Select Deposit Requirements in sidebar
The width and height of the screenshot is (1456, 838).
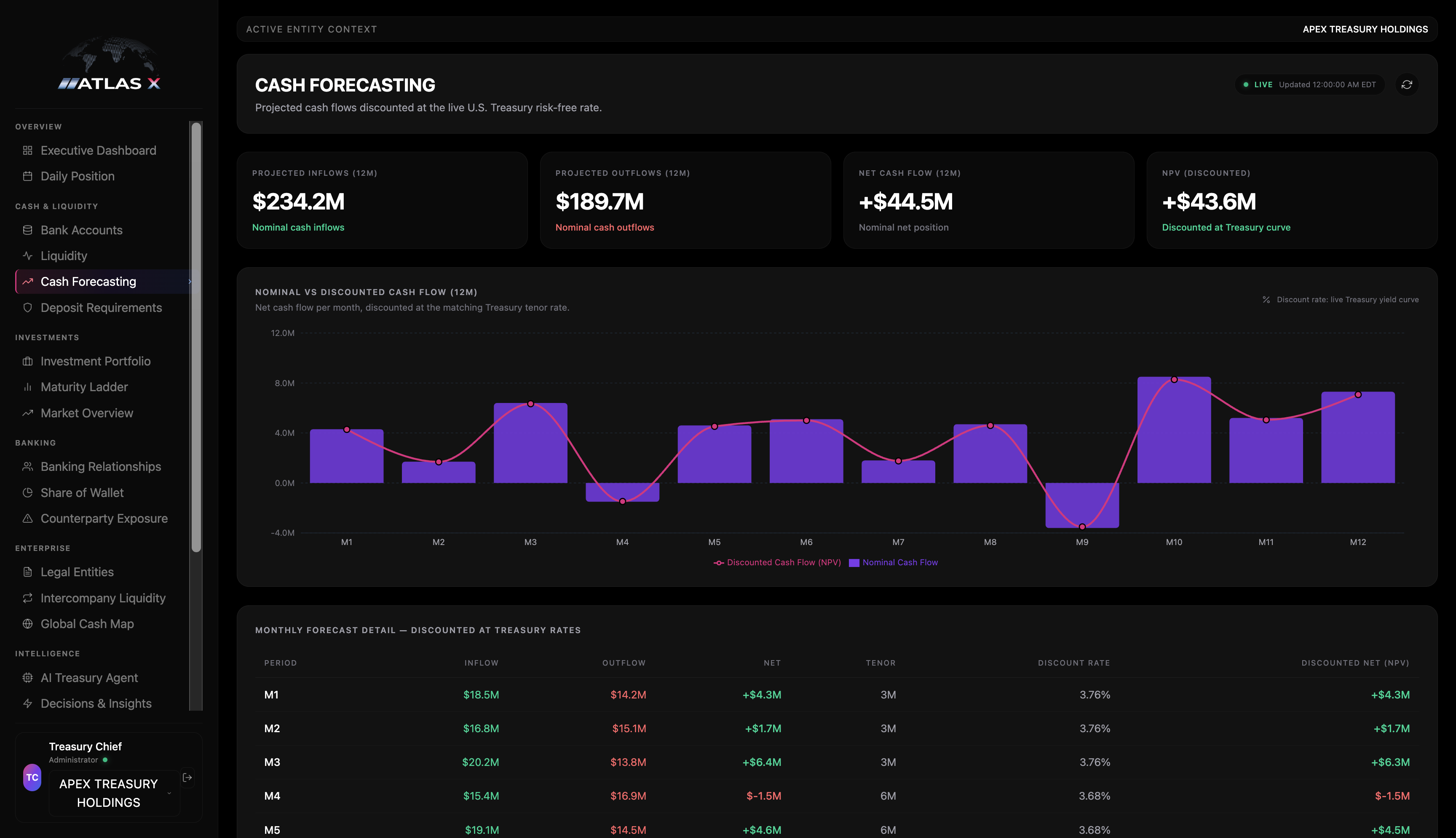pyautogui.click(x=101, y=307)
